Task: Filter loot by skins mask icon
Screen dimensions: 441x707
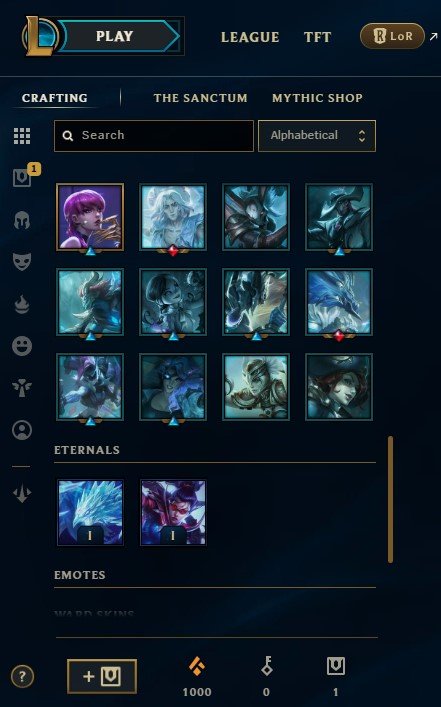Action: (22, 262)
